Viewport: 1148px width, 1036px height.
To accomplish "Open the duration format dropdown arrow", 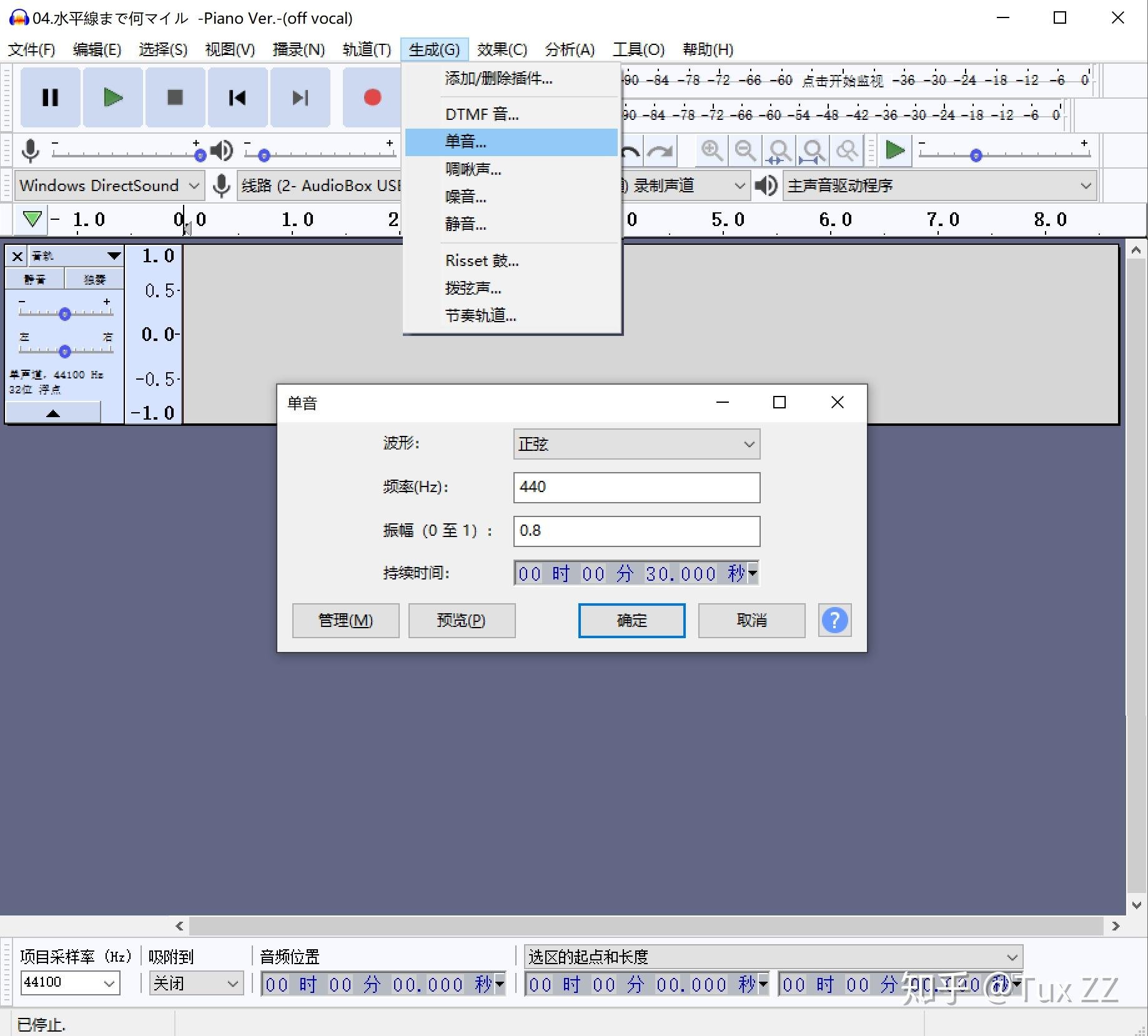I will pyautogui.click(x=753, y=573).
